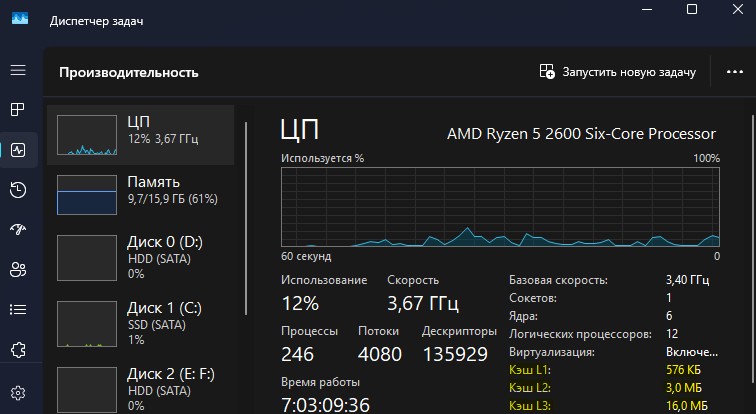Click the Логических процессоров value 12

[x=672, y=334]
